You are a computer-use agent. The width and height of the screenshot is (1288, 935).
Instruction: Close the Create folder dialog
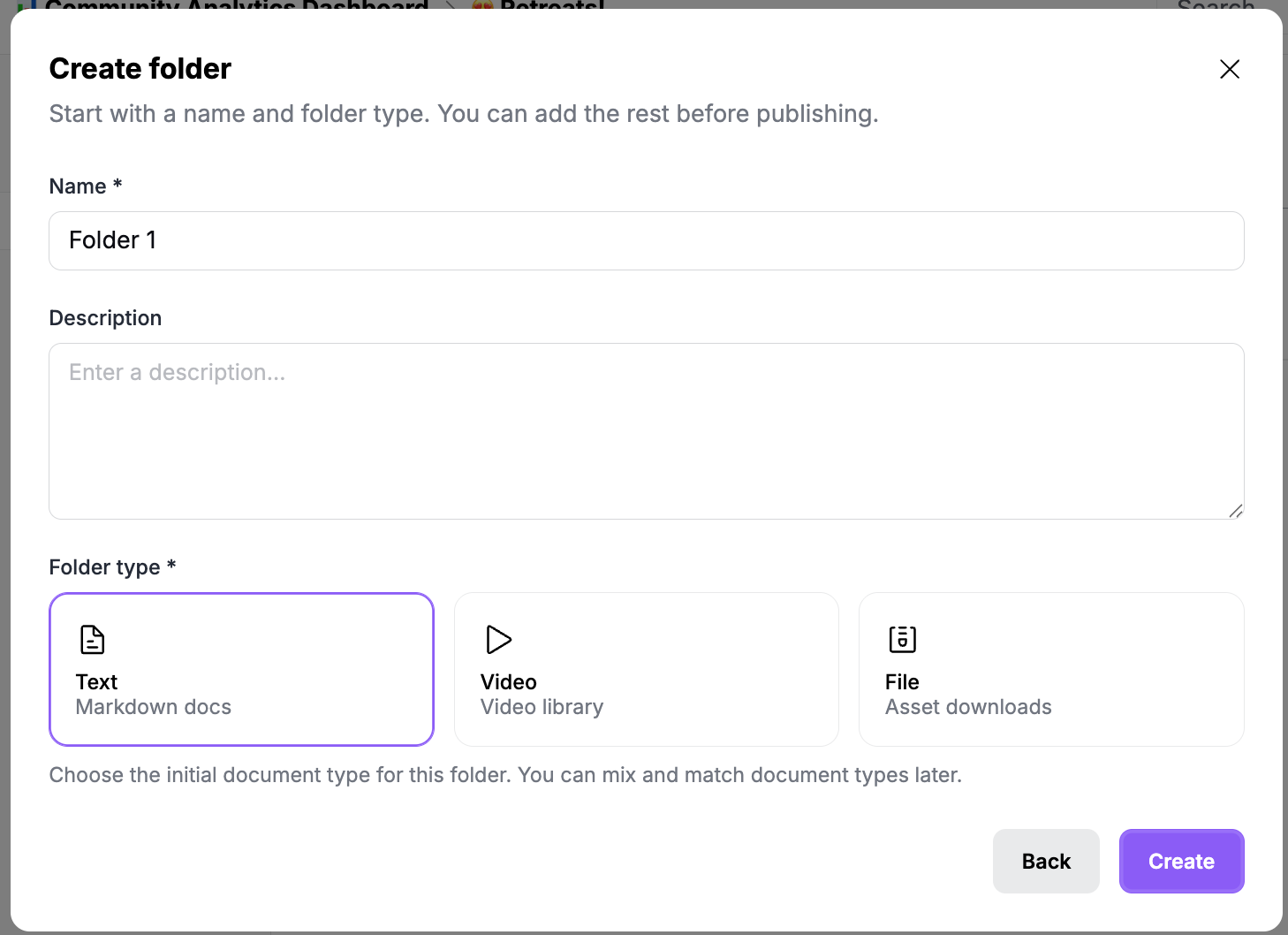1230,69
